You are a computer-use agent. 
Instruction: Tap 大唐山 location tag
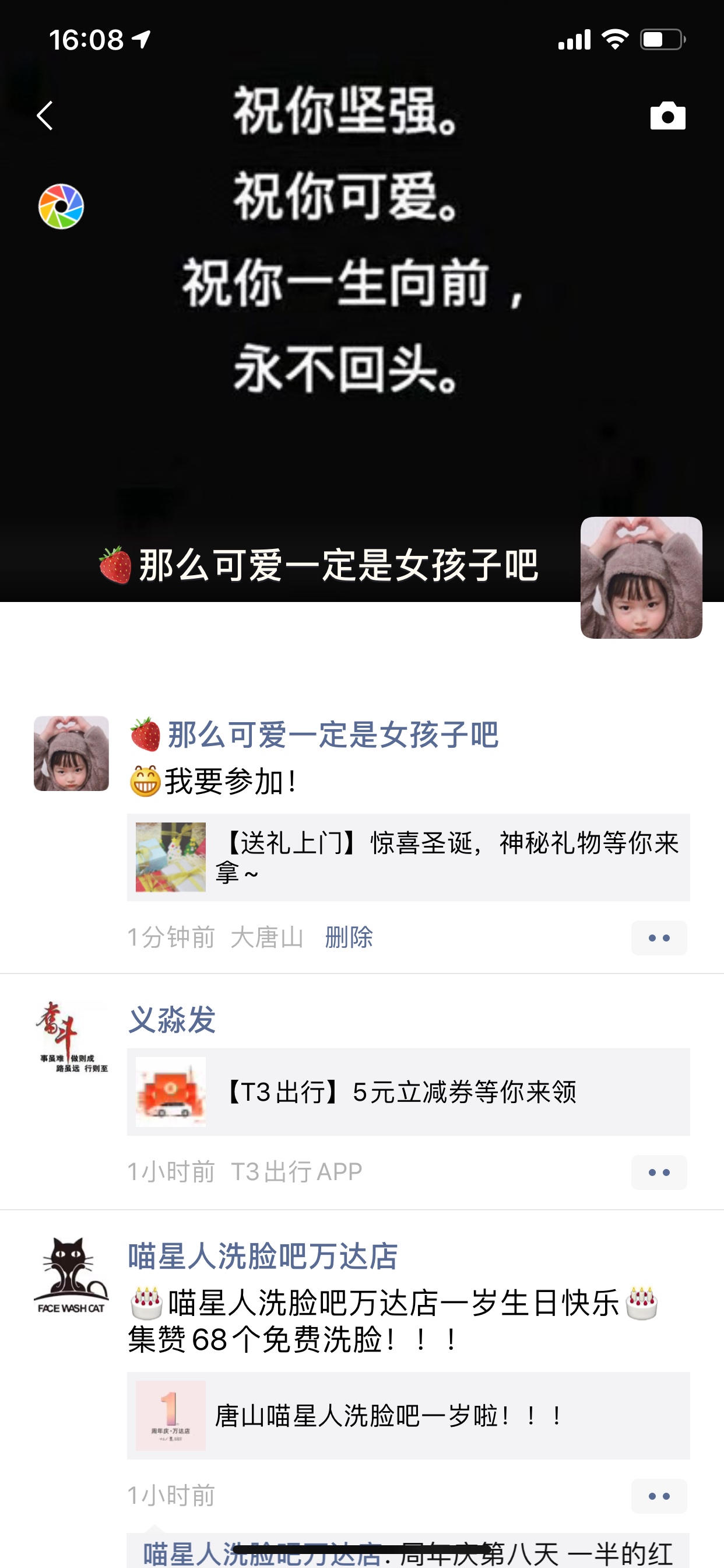coord(267,937)
